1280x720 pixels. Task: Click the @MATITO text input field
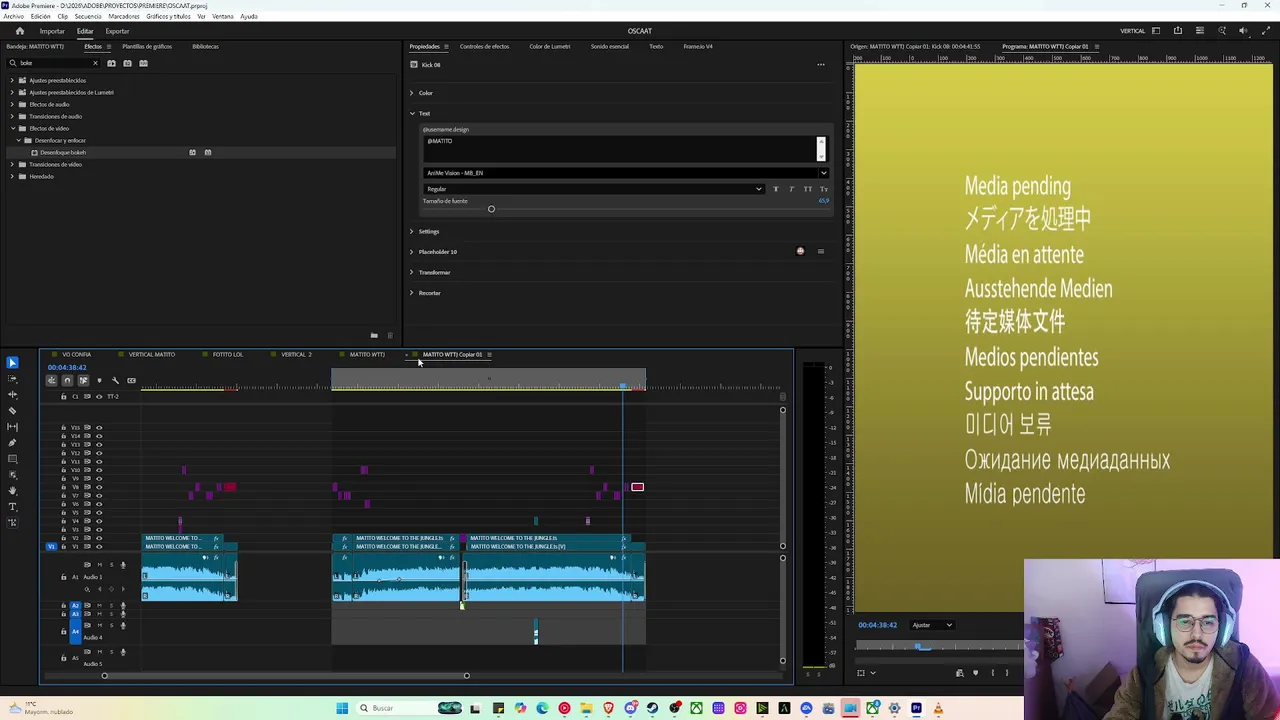coord(620,148)
